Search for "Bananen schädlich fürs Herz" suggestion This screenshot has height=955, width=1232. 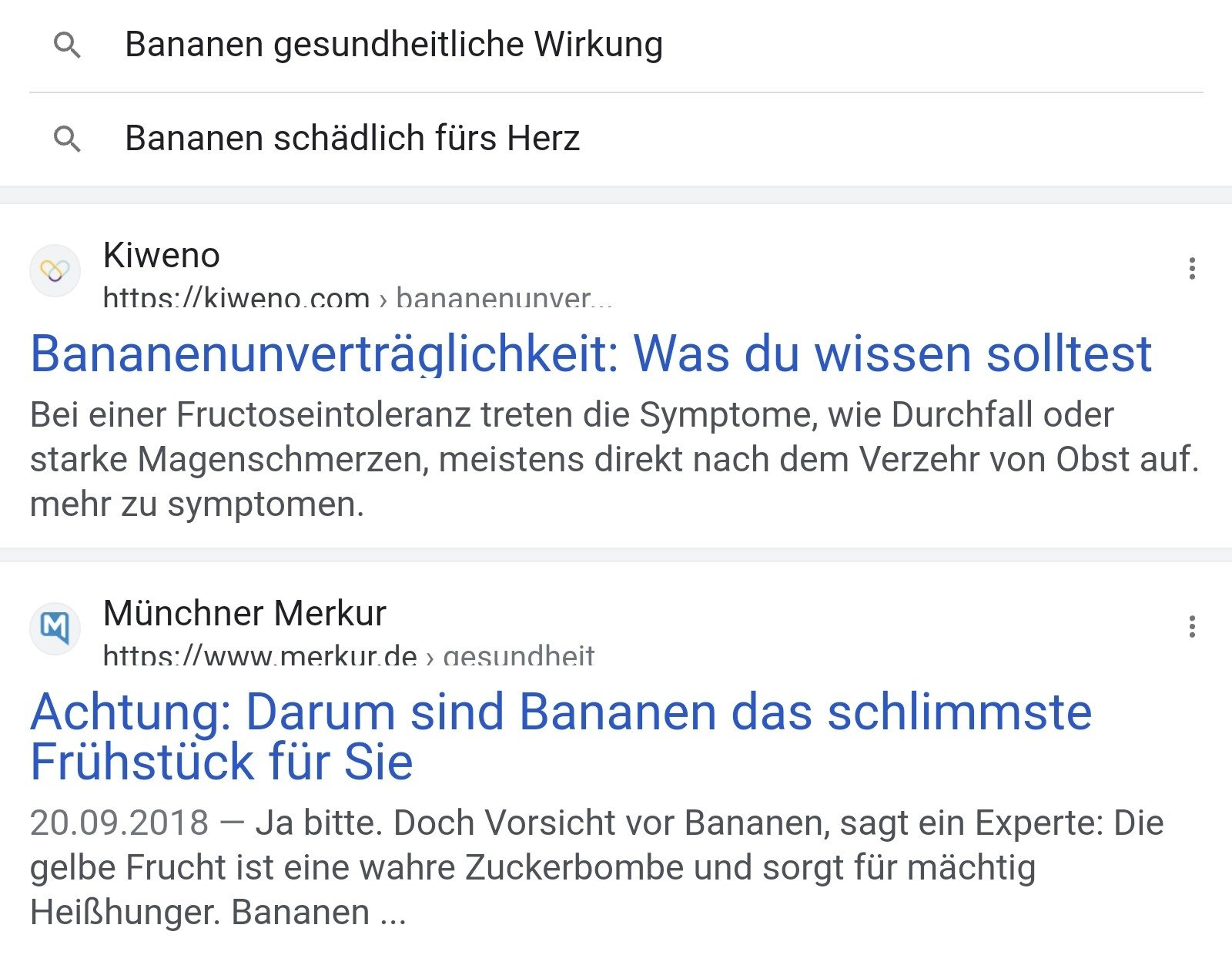click(352, 139)
